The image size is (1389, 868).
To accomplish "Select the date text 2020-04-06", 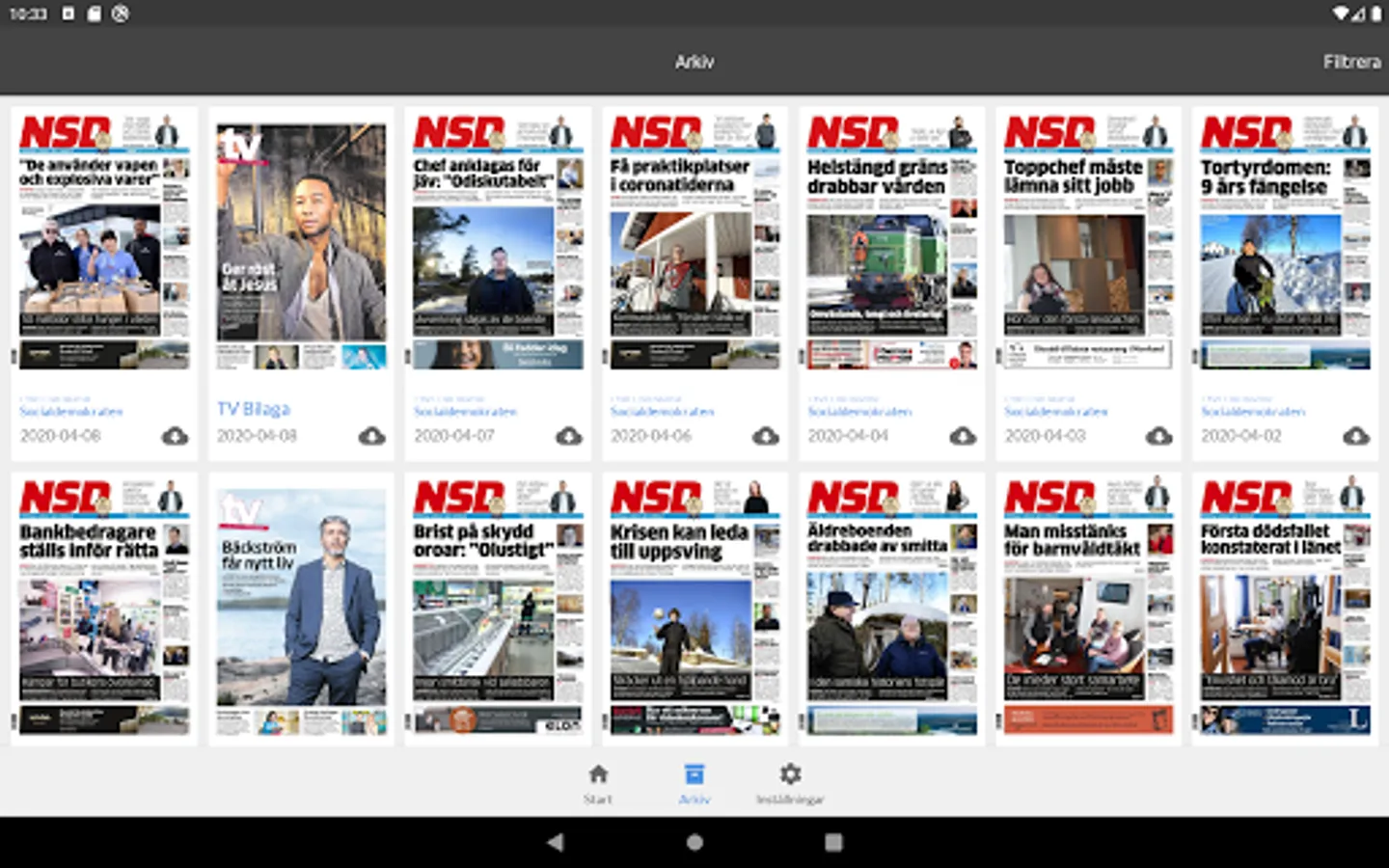I will coord(651,436).
